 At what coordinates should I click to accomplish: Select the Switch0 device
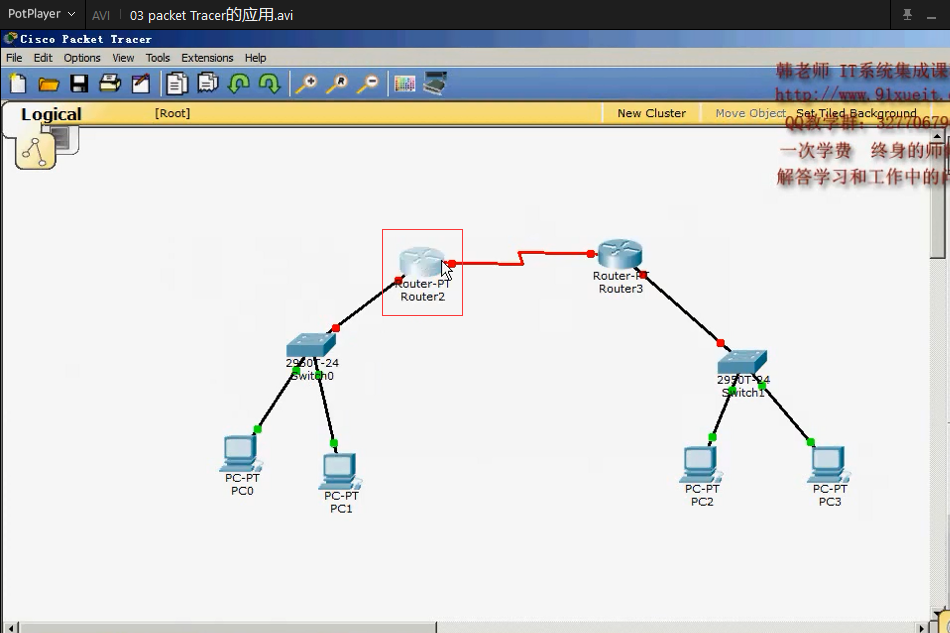311,345
